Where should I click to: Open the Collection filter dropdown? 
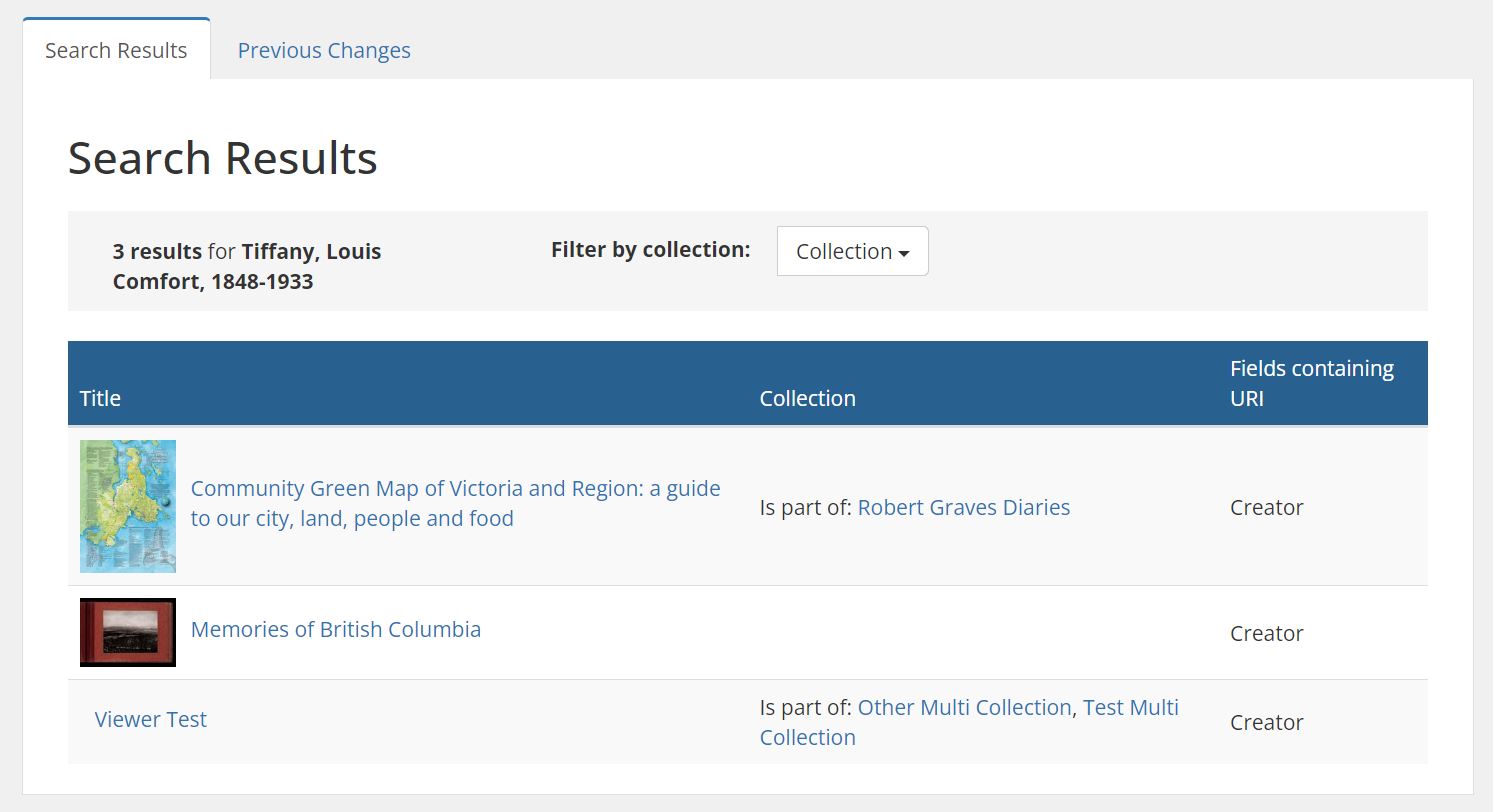852,251
